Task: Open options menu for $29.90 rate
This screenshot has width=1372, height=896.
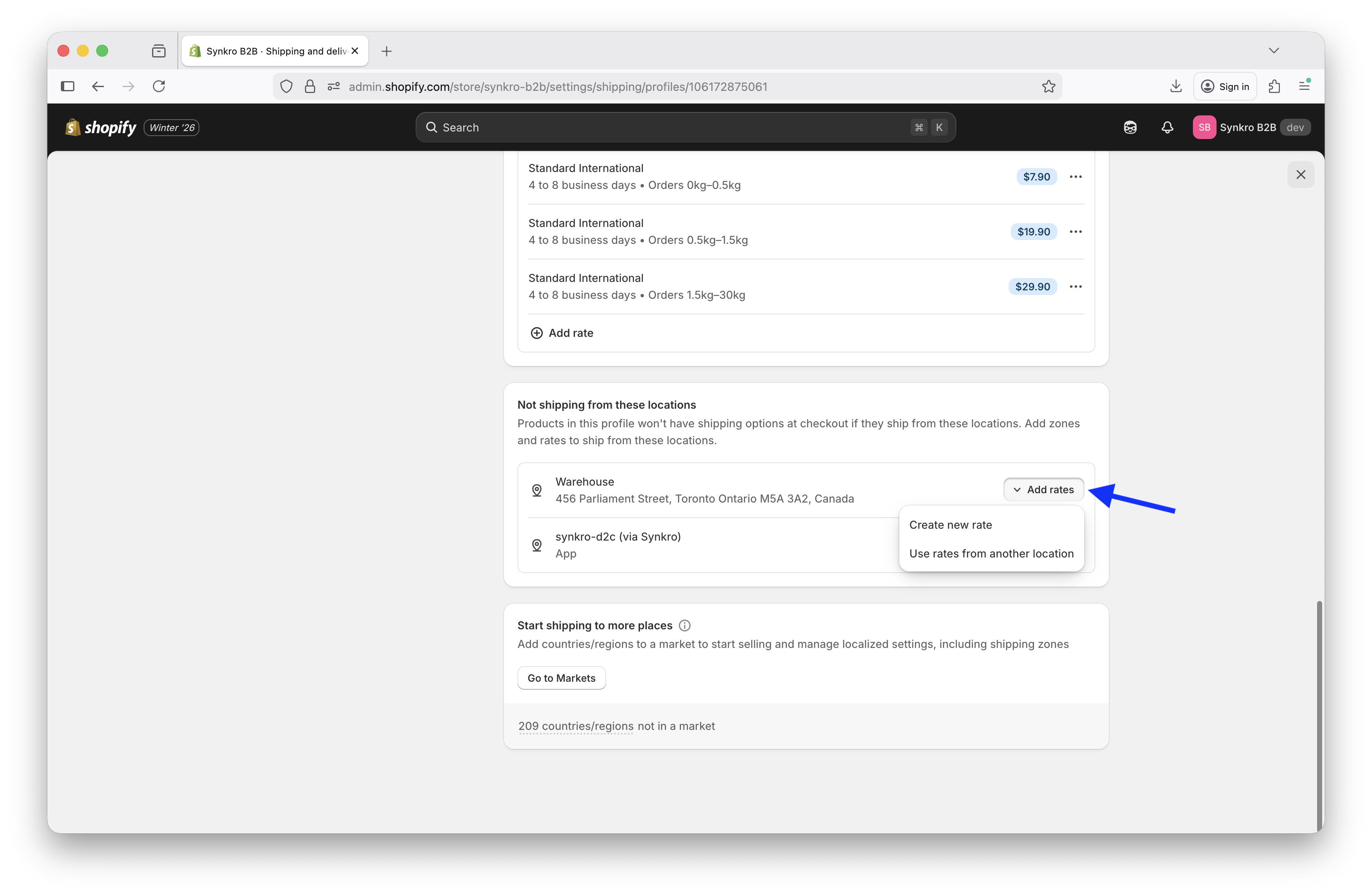Action: 1075,287
